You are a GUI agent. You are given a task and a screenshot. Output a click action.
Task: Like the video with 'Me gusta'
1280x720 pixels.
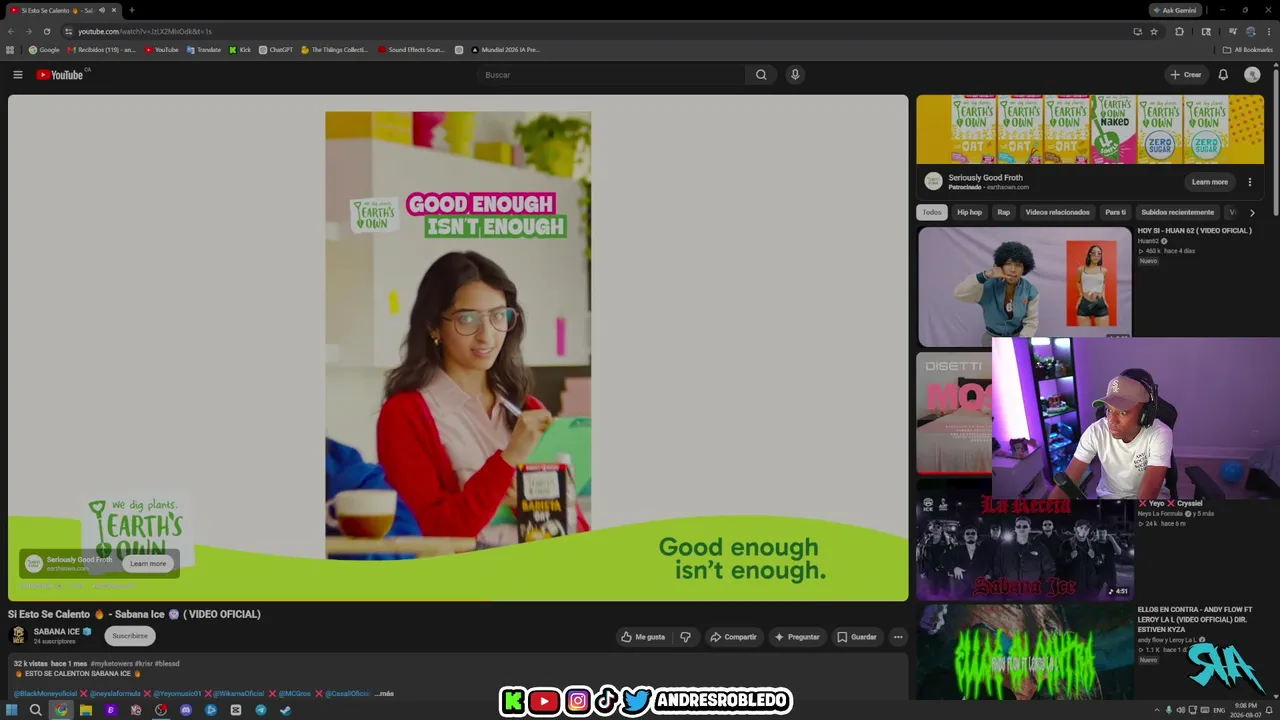pos(643,637)
